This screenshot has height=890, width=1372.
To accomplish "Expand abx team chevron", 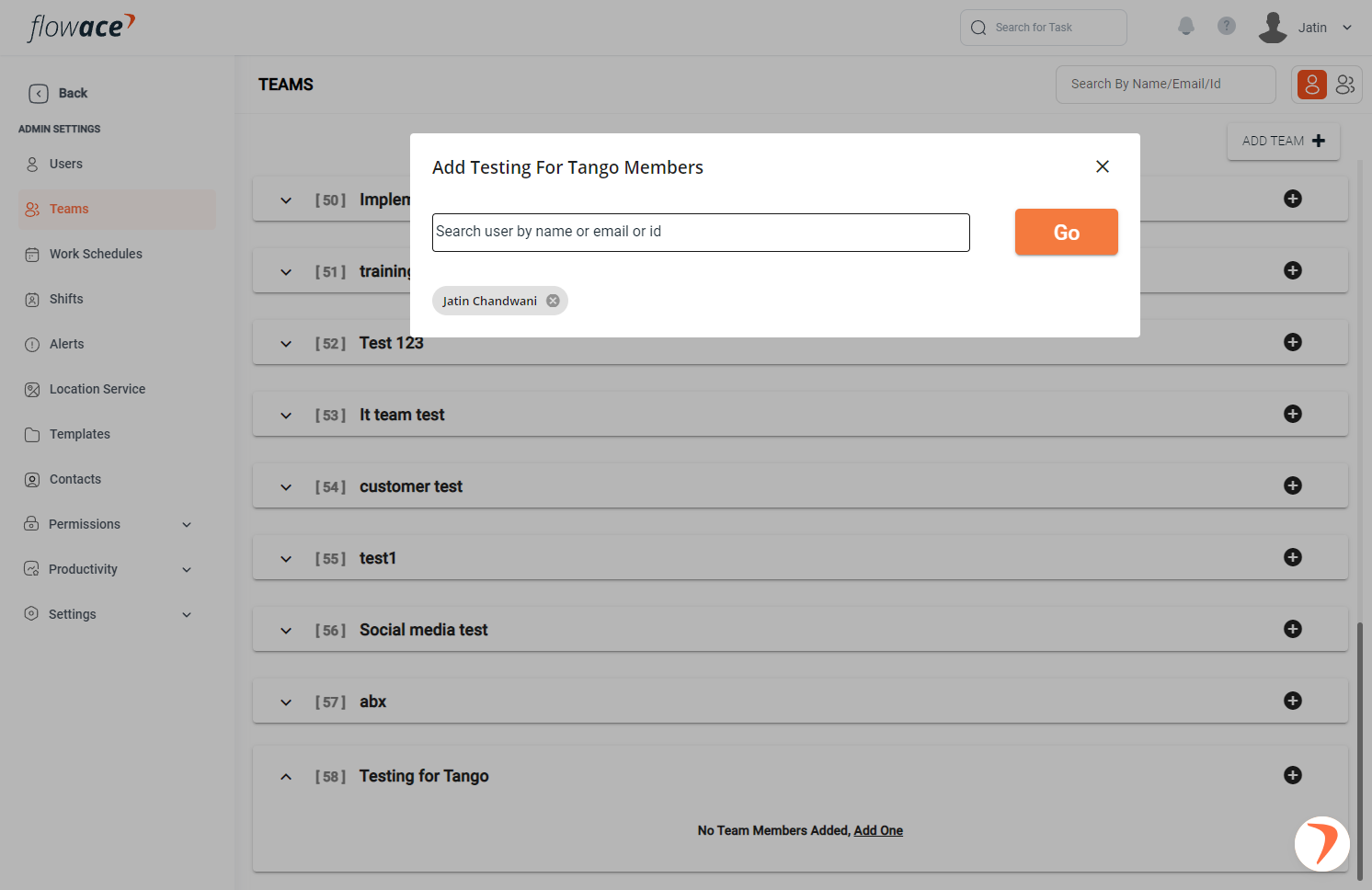I will tap(286, 702).
